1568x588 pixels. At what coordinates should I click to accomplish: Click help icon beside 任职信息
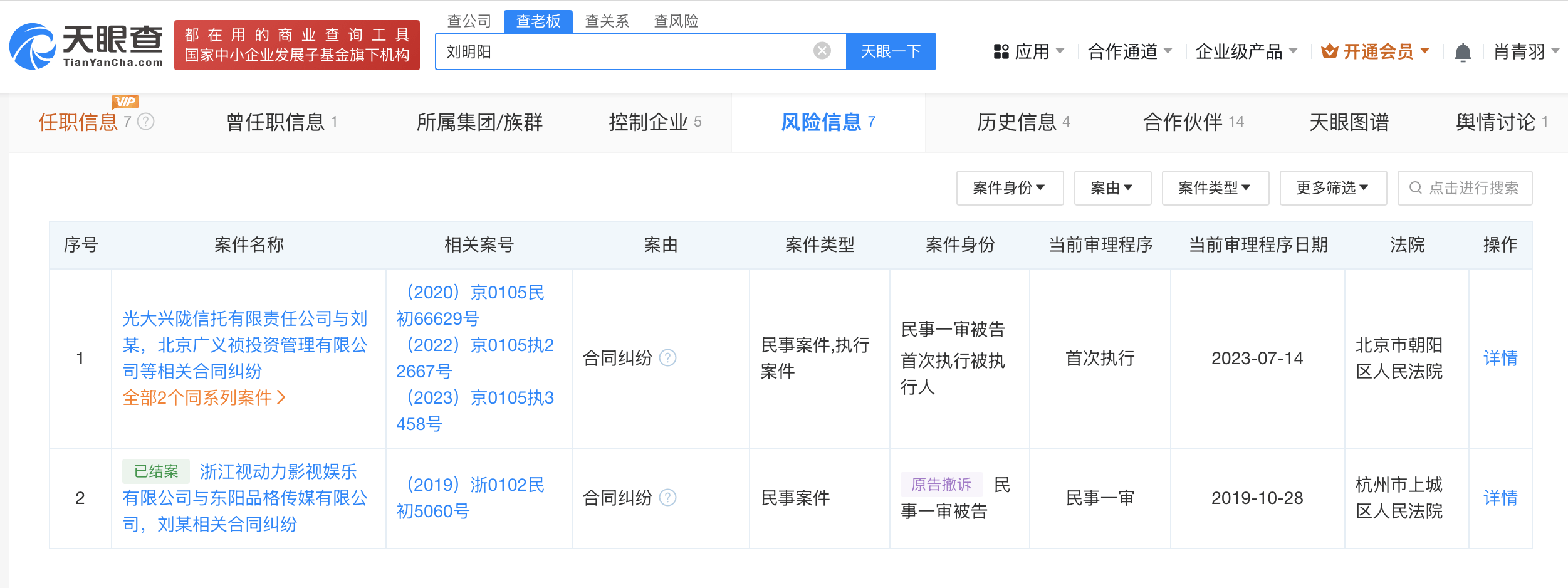click(145, 122)
